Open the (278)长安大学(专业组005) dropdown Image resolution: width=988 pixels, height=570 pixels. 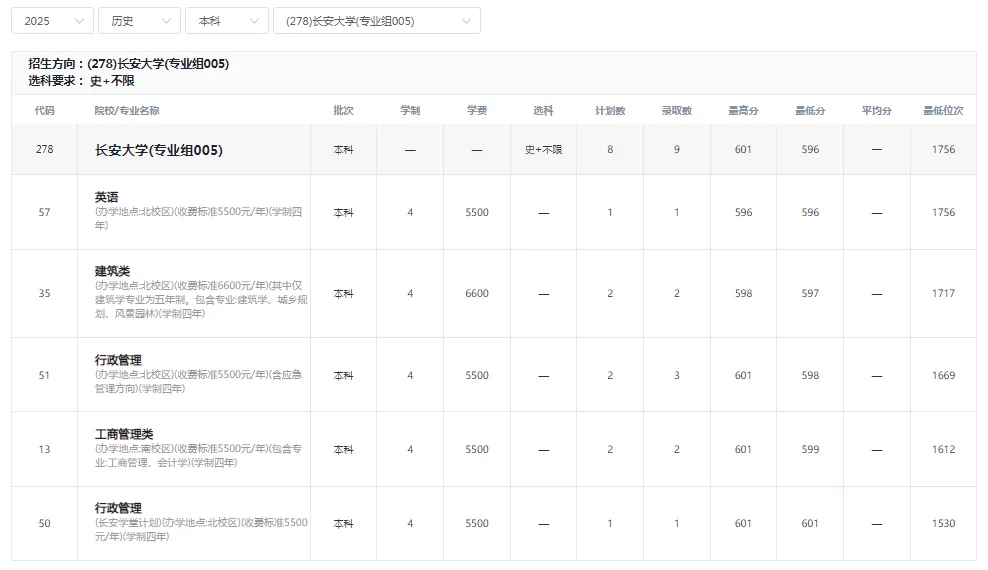click(377, 21)
